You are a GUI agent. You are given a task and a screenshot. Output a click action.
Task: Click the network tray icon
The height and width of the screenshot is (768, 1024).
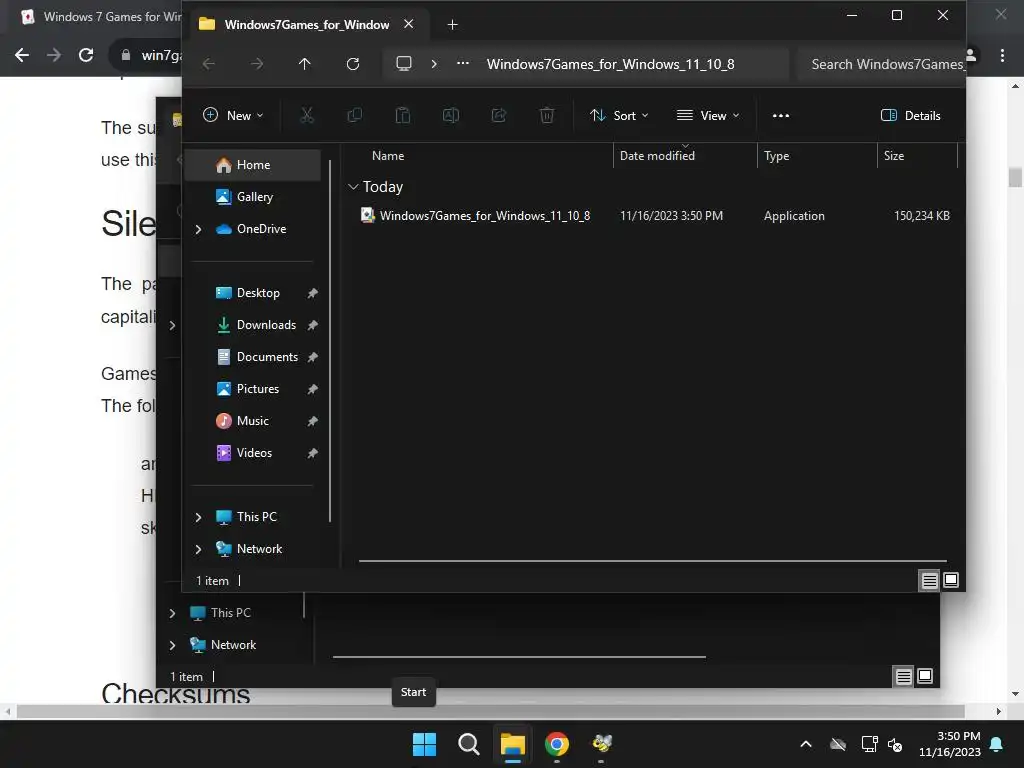[869, 744]
